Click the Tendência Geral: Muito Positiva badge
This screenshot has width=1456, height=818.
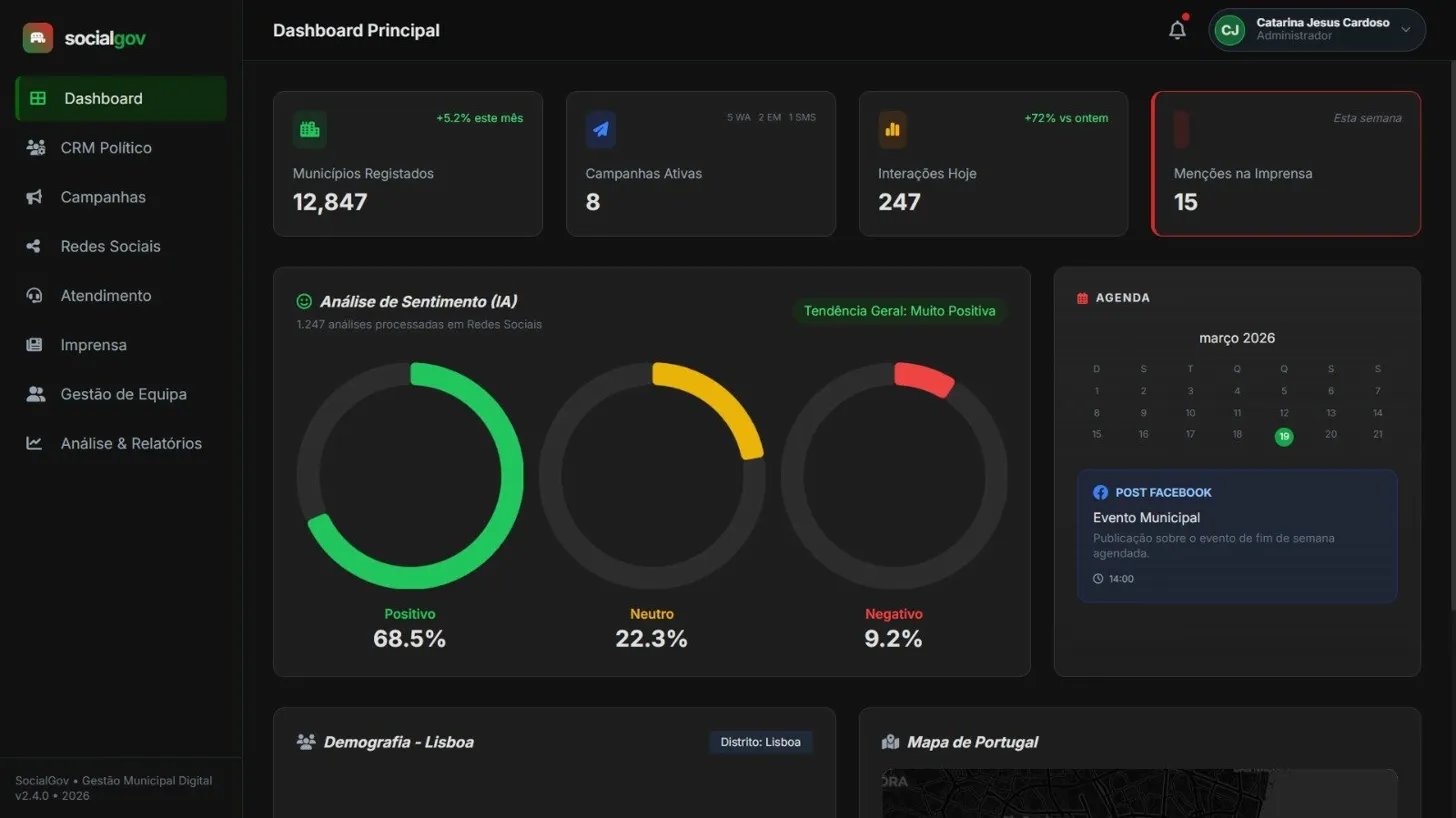[x=898, y=311]
